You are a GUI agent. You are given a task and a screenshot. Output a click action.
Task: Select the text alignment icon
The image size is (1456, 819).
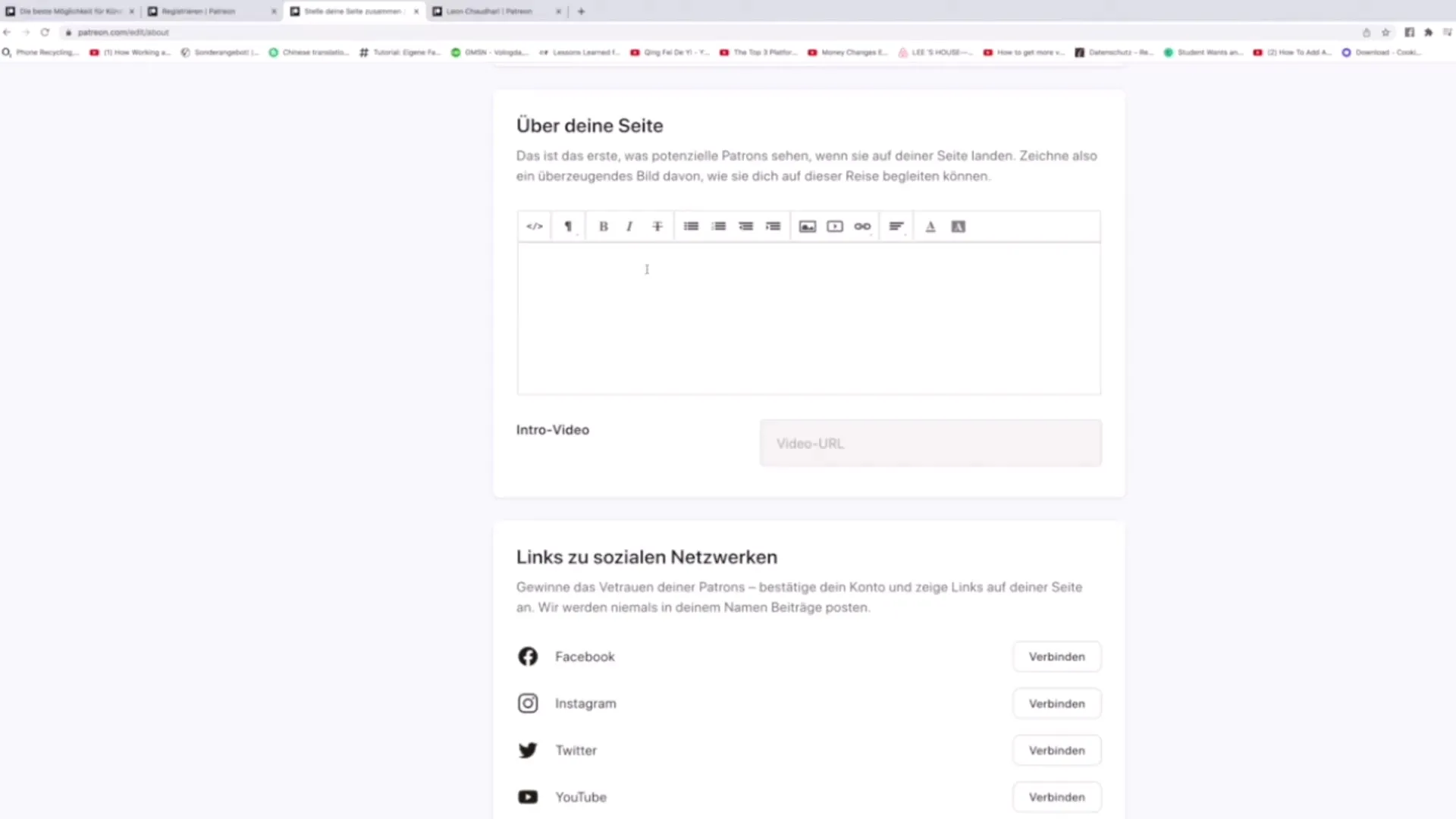click(896, 226)
